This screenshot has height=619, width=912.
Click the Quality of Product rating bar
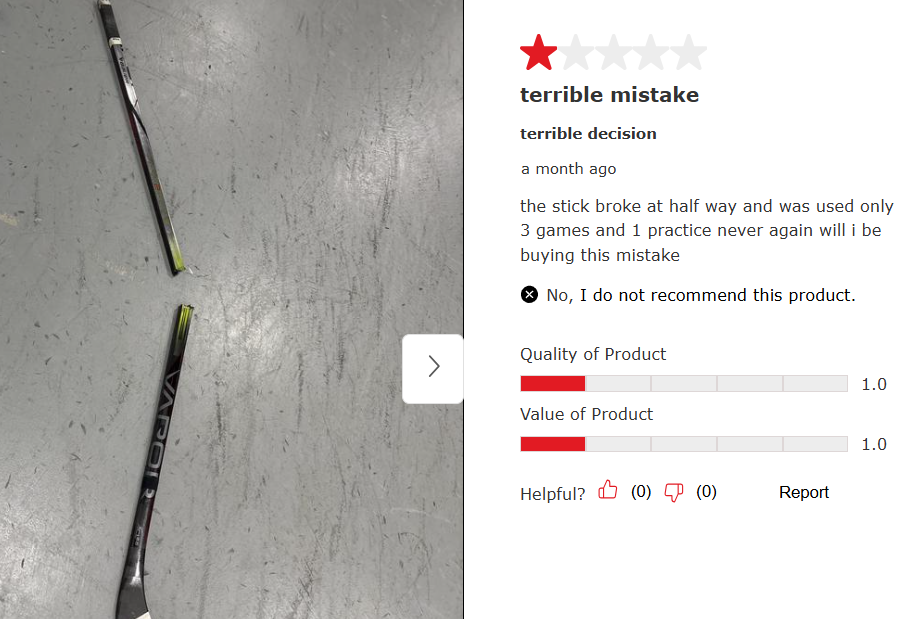pyautogui.click(x=684, y=383)
